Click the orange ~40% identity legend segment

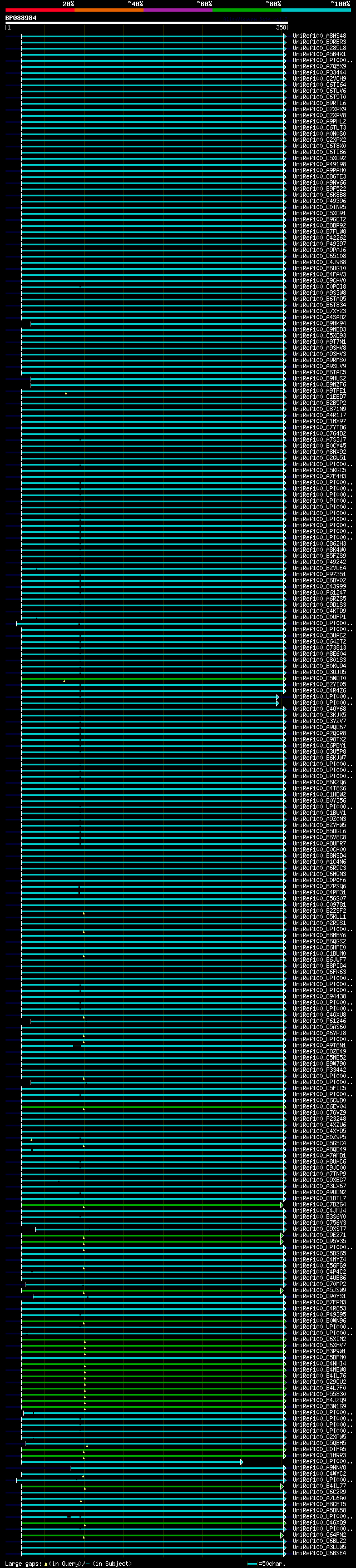tap(109, 10)
